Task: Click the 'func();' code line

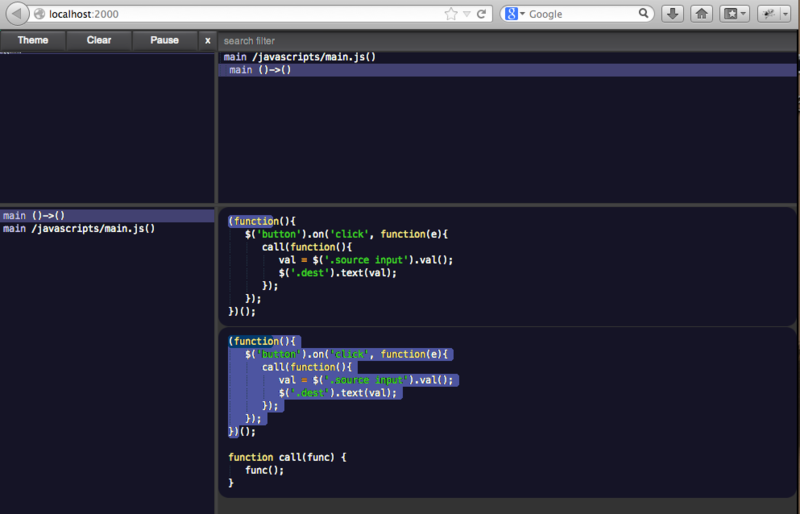Action: pyautogui.click(x=264, y=470)
